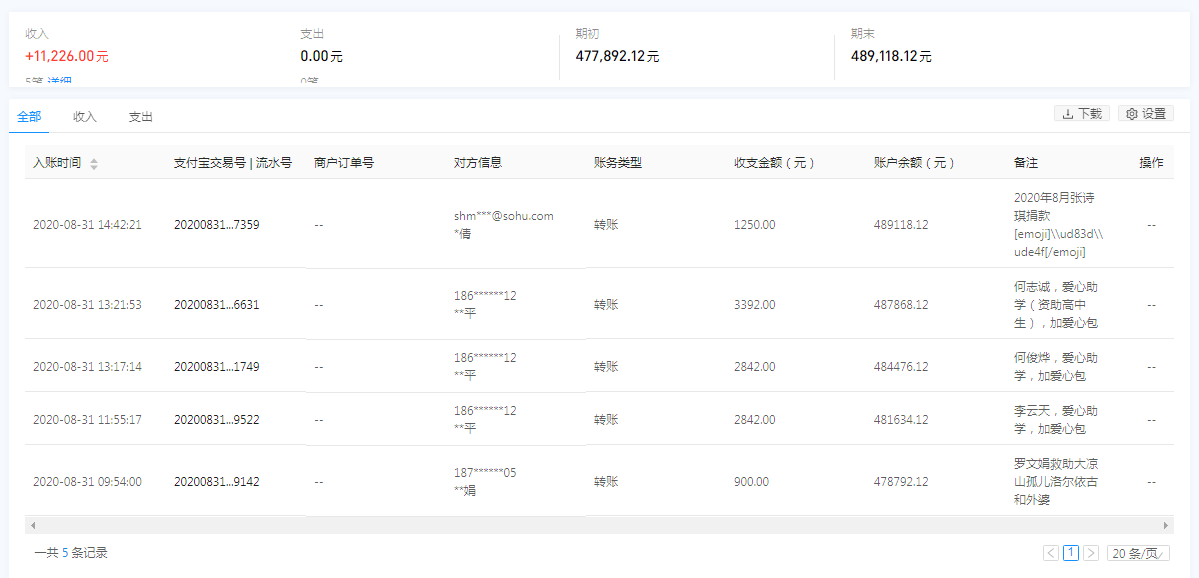Click the 一共 5 条记录 record count
1199x578 pixels.
71,553
